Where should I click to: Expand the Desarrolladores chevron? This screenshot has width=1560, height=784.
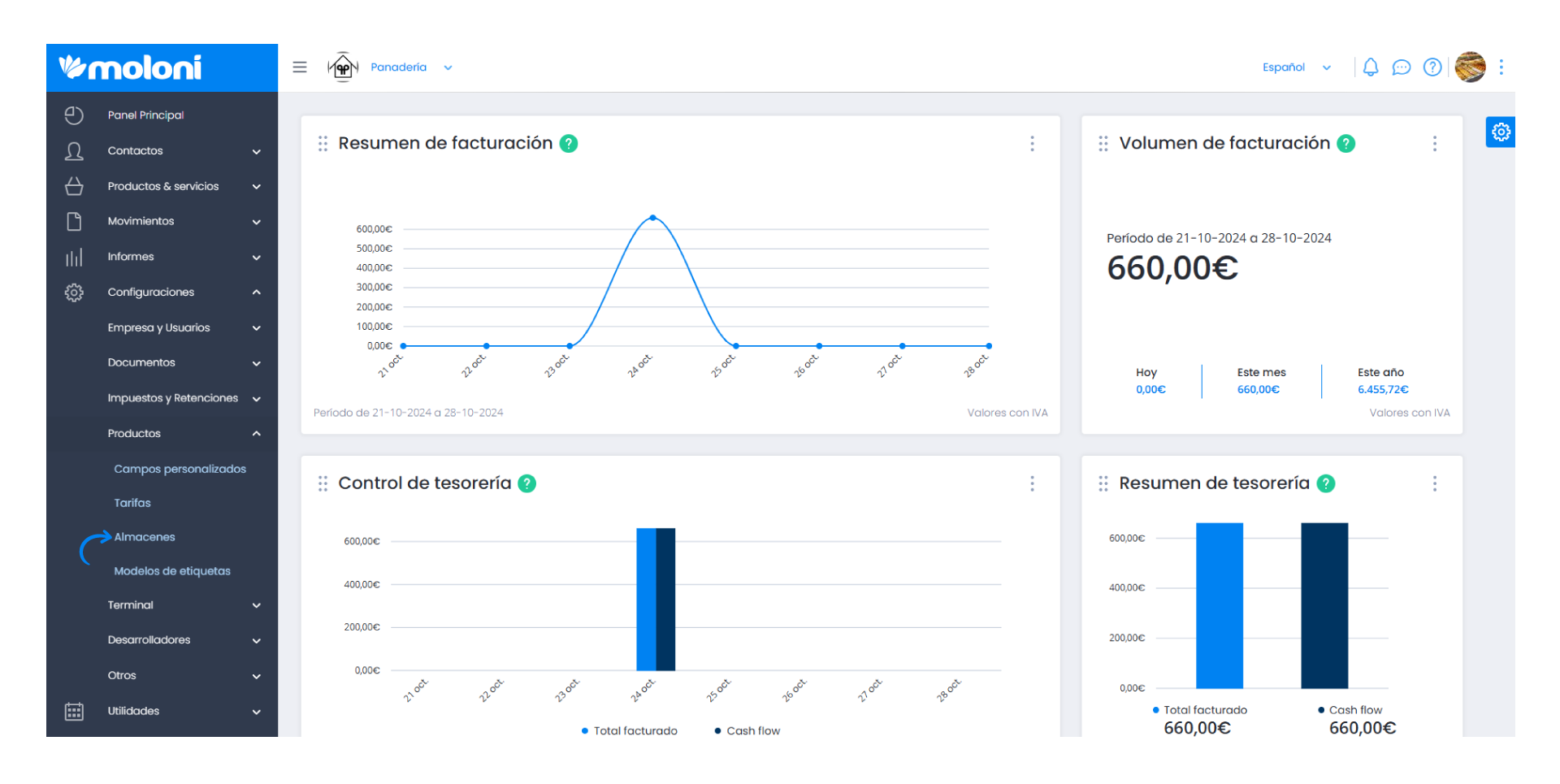(257, 641)
